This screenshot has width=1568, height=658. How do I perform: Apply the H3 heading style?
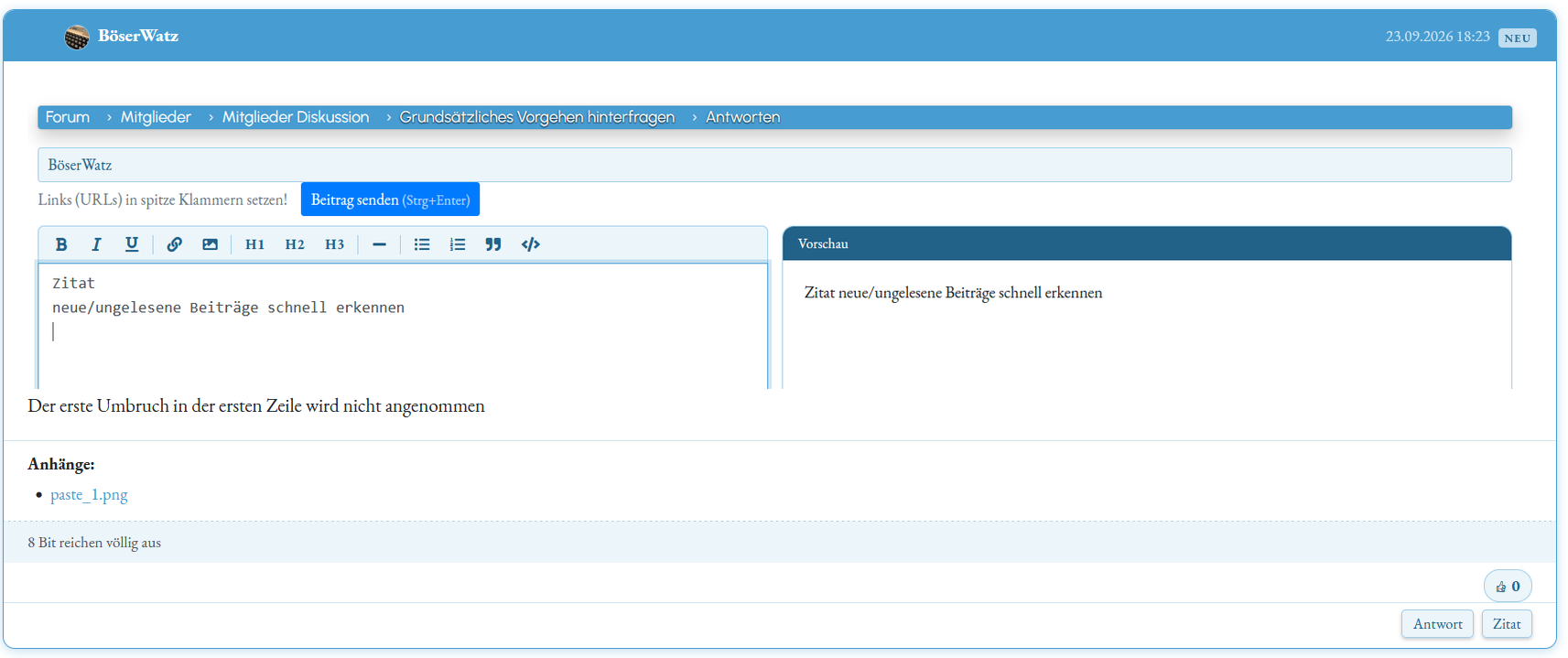point(335,244)
